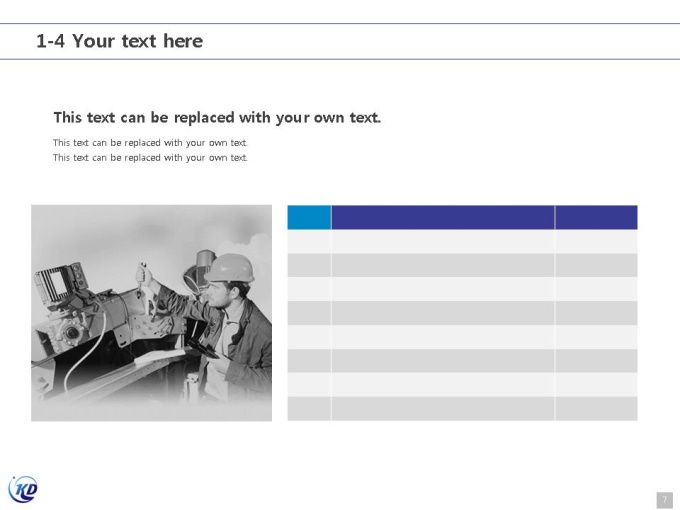
Task: Select the second small body text line
Action: point(150,157)
